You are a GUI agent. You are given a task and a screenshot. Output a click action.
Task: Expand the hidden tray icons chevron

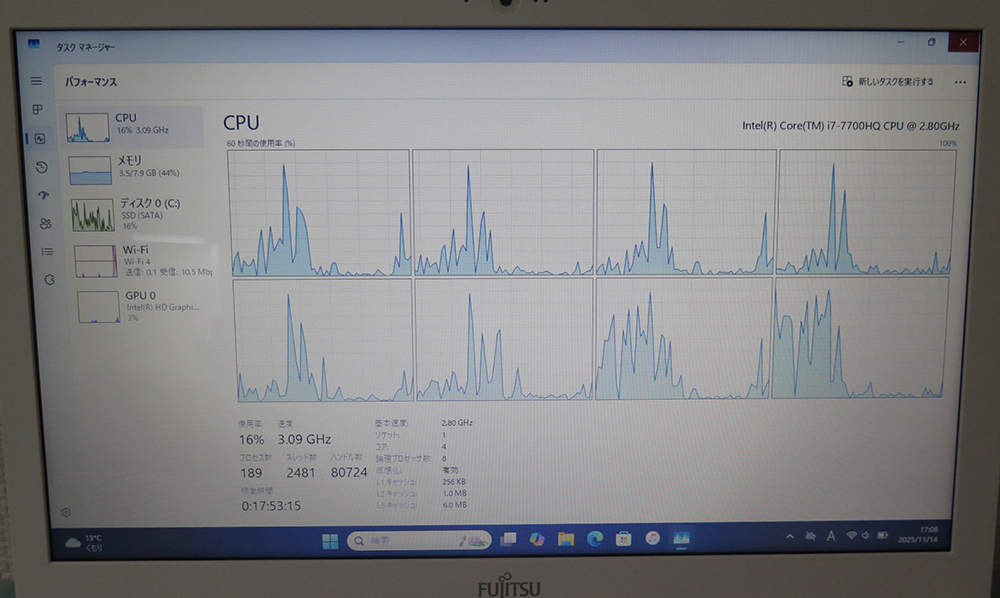coord(790,537)
